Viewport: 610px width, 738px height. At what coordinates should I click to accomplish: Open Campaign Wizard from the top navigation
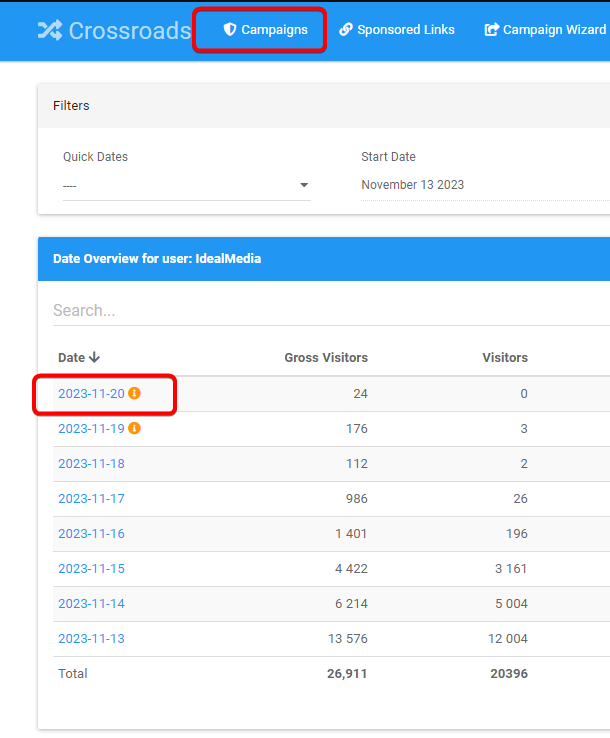(546, 30)
